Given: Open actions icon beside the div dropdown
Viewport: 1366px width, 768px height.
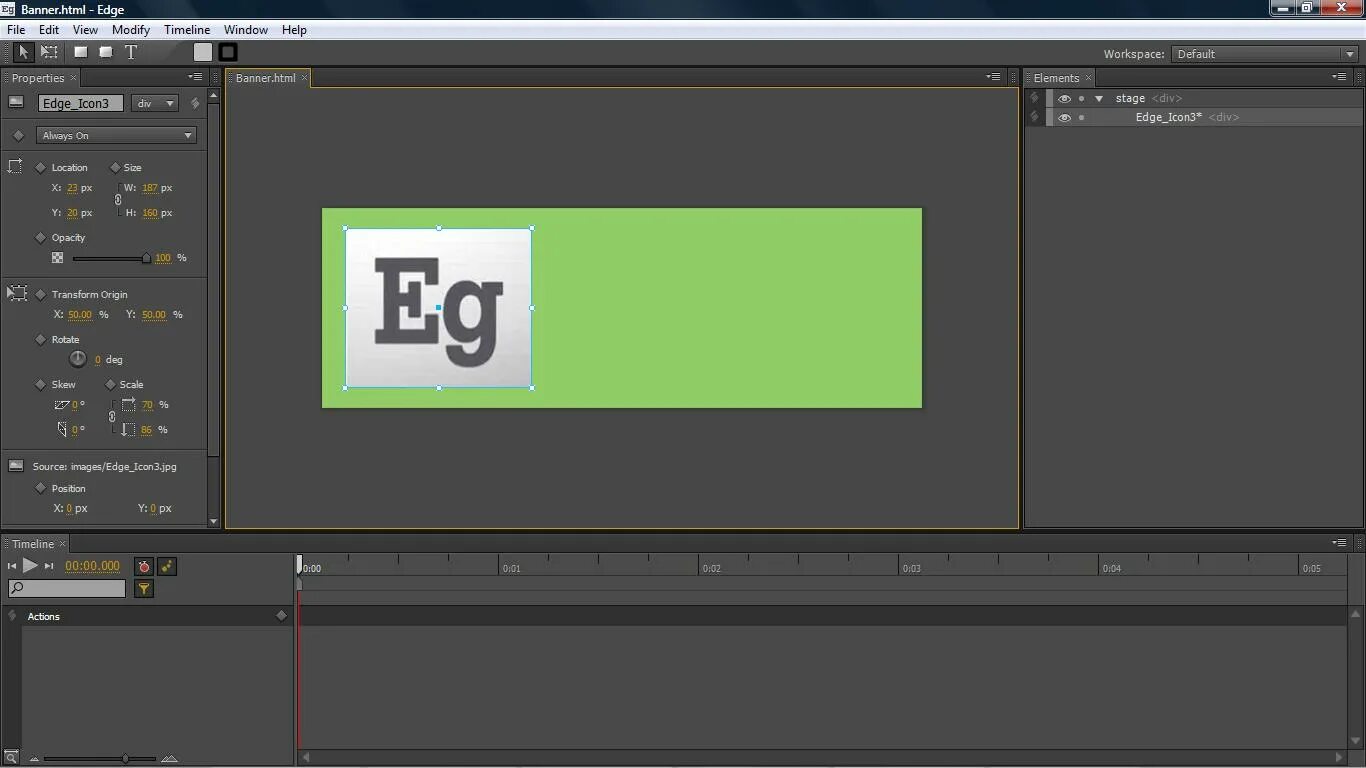Looking at the screenshot, I should point(195,103).
